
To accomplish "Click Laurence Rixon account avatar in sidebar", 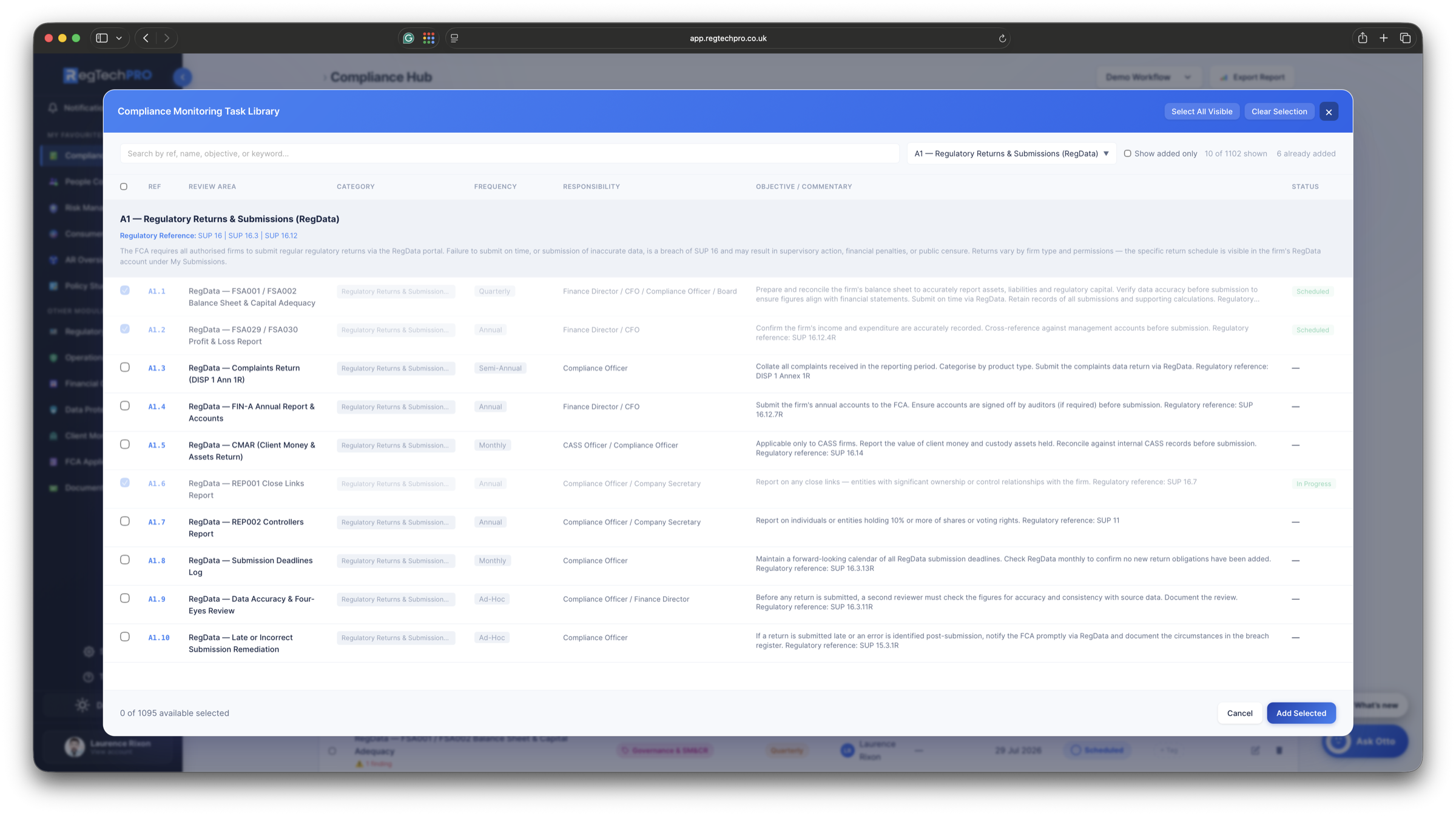I will [x=75, y=747].
